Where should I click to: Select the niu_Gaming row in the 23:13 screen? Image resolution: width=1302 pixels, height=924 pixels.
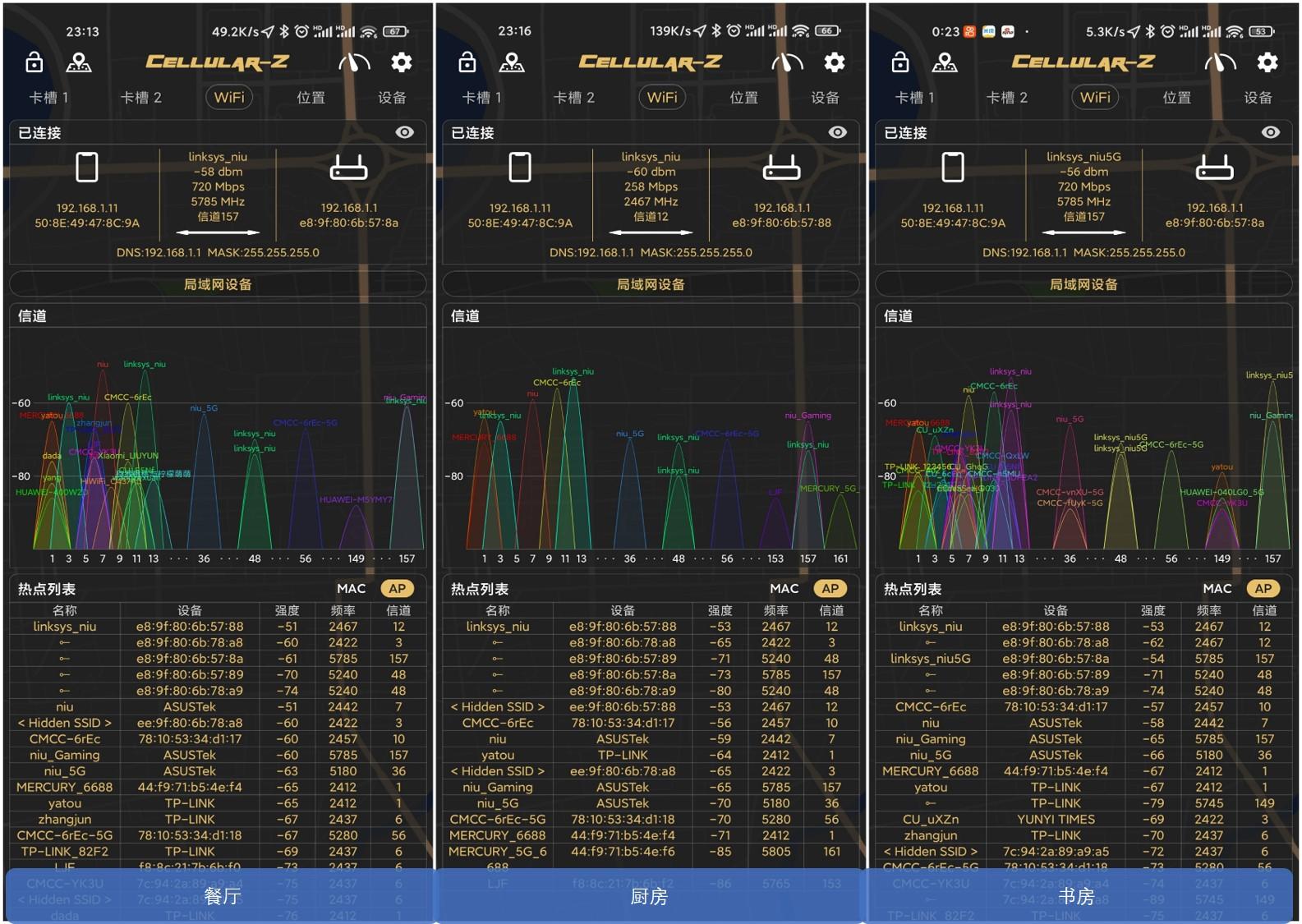[218, 755]
